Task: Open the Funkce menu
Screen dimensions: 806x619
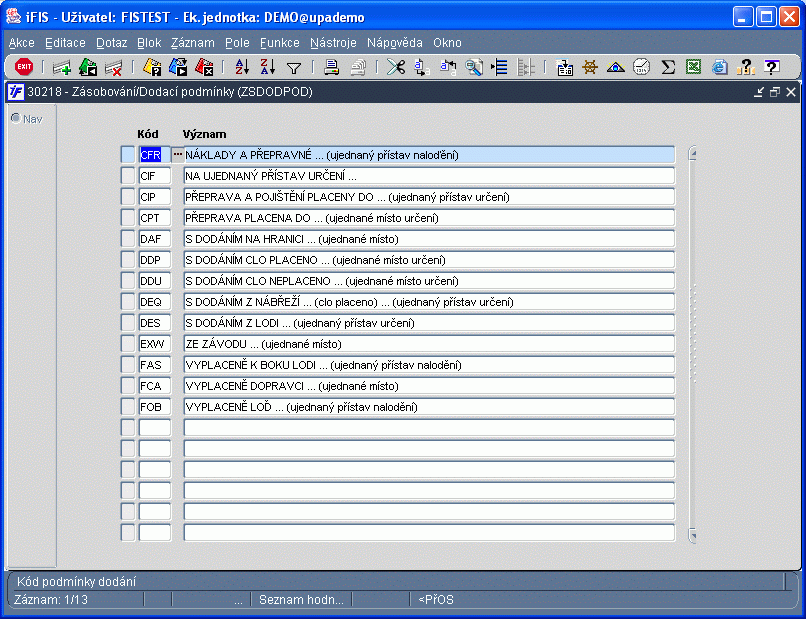Action: point(280,43)
